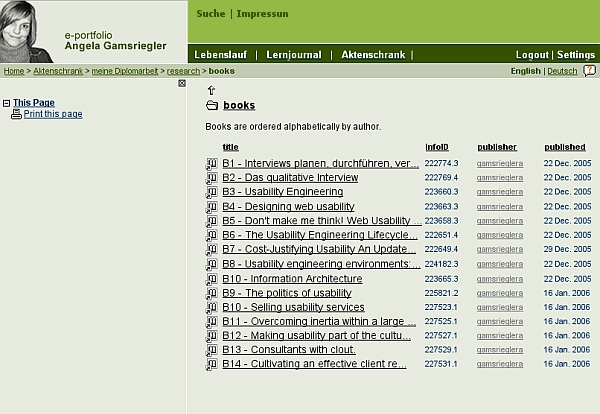Viewport: 600px width, 414px height.
Task: Collapse the This Page section
Action: point(6,103)
